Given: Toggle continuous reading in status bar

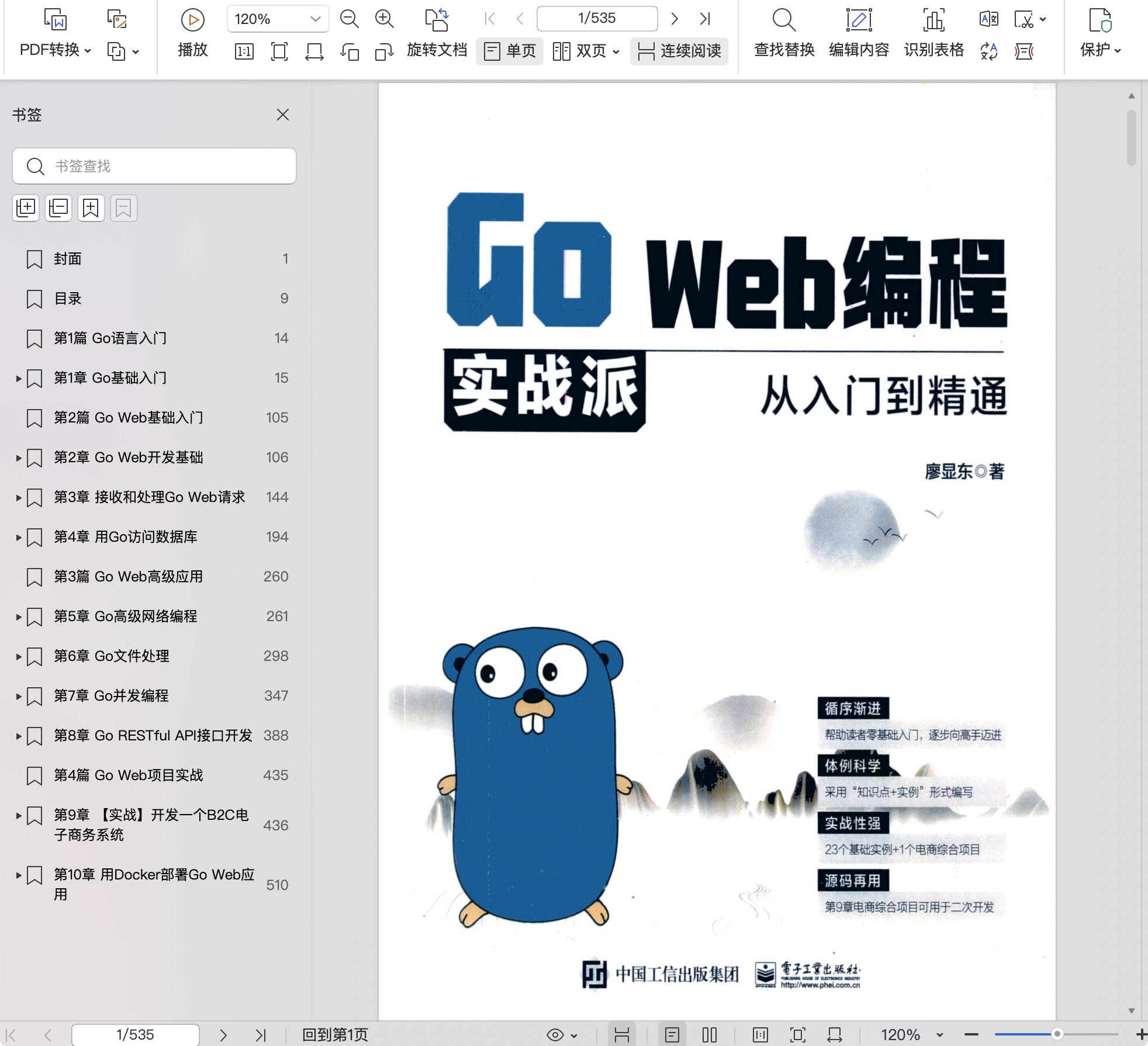Looking at the screenshot, I should tap(622, 1035).
